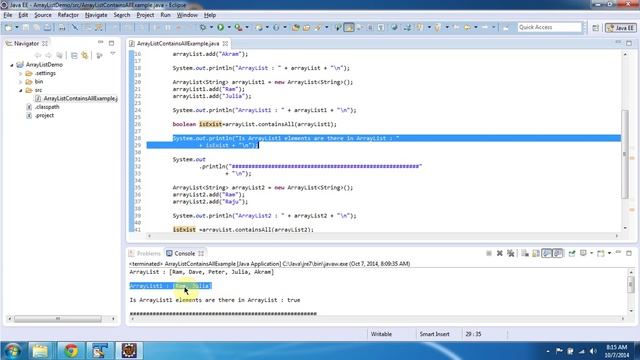Viewport: 640px width, 360px height.
Task: Click the Debug bug icon
Action: [x=202, y=27]
